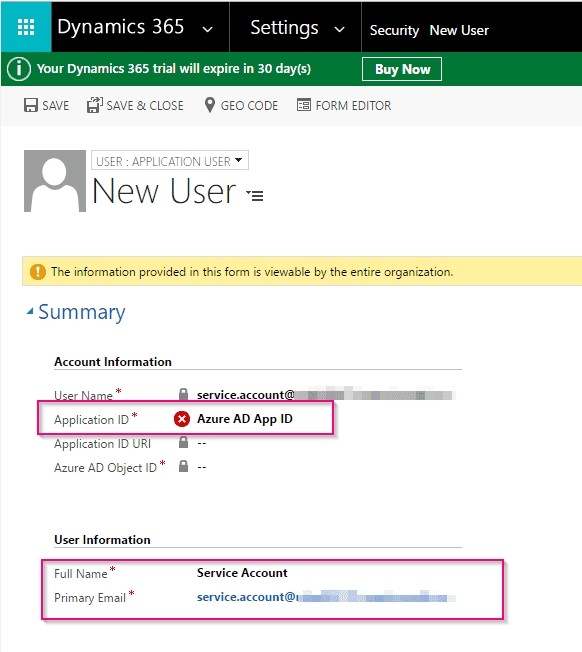Open the Settings menu
The width and height of the screenshot is (582, 652).
(284, 28)
